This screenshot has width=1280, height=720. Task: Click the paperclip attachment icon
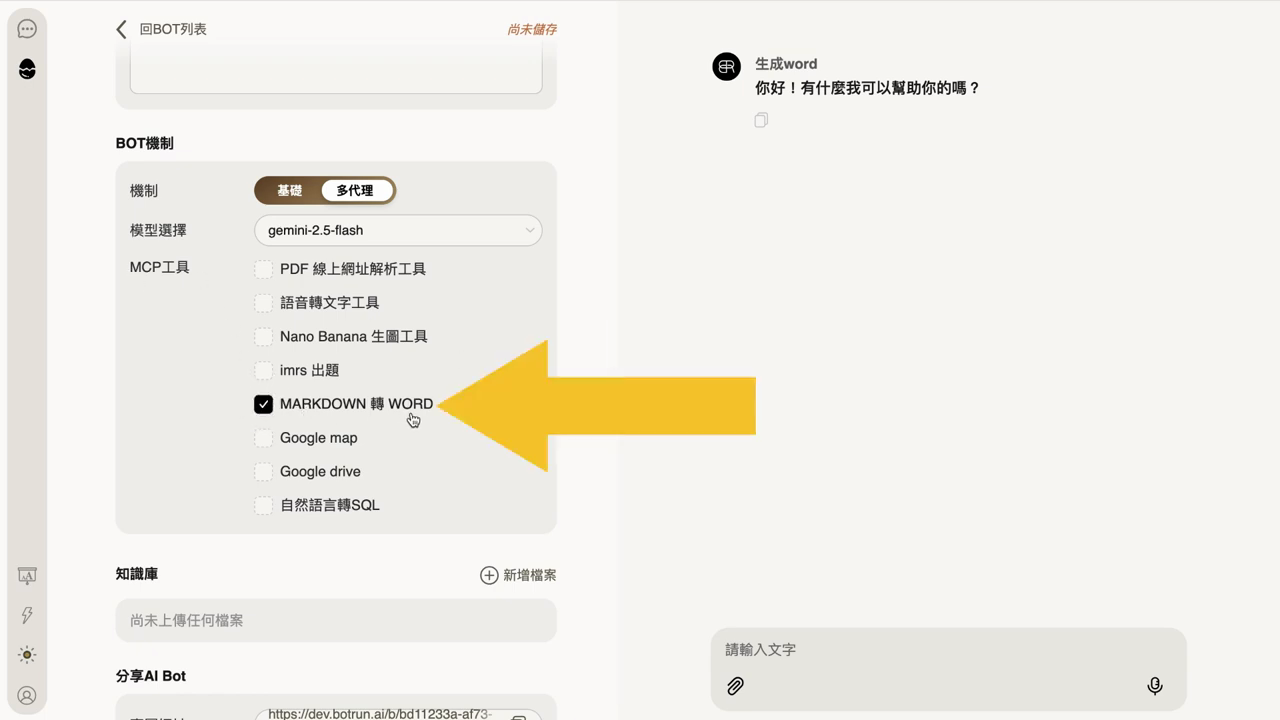735,686
